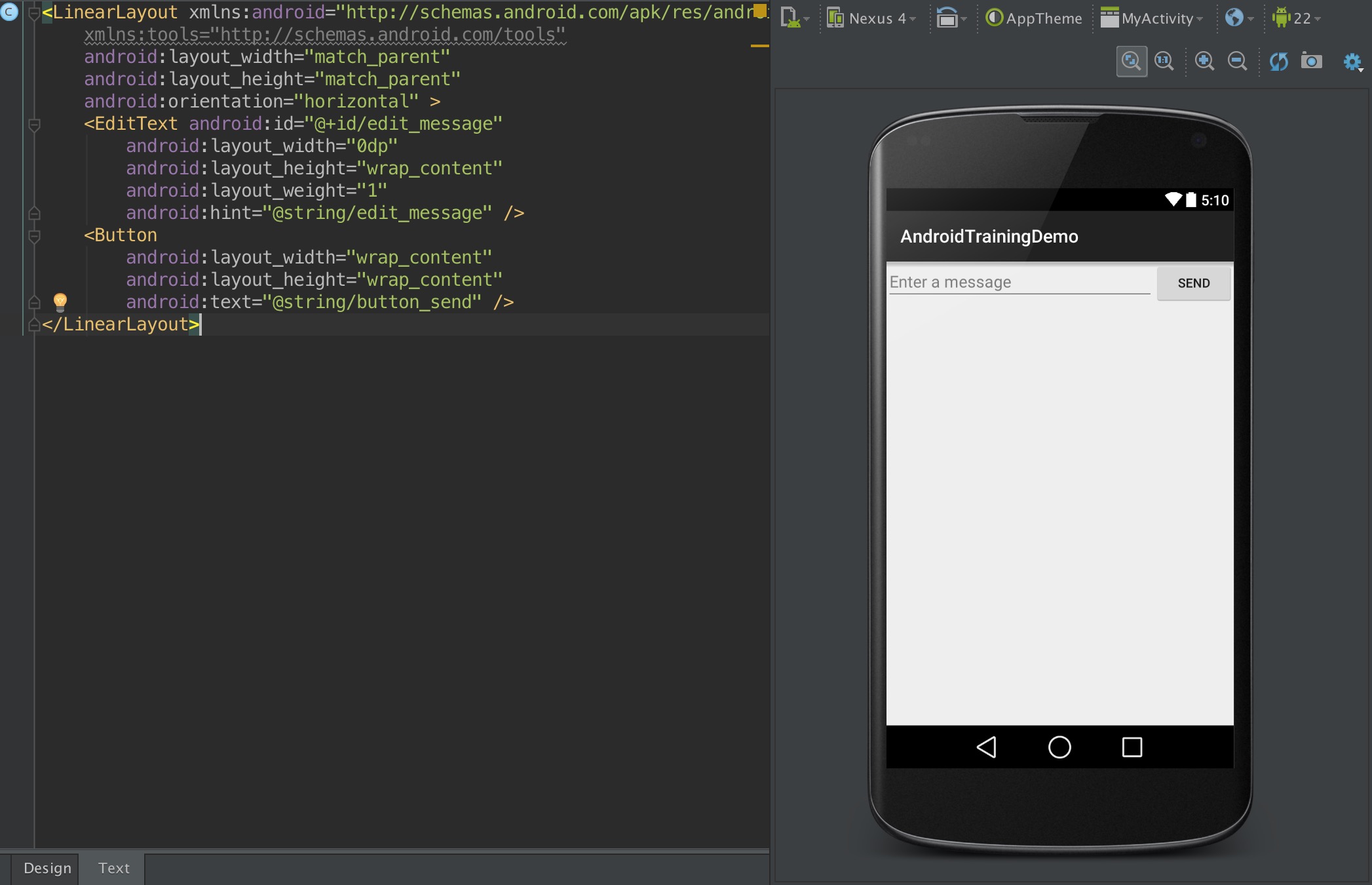Screen dimensions: 1372x885
Task: Click android:orientation="horizontal" in code
Action: (252, 102)
